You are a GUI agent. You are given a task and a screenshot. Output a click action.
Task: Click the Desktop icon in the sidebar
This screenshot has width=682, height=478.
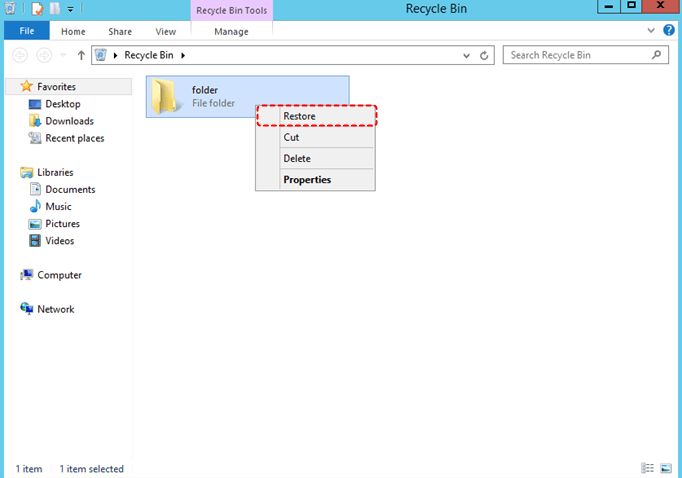35,104
